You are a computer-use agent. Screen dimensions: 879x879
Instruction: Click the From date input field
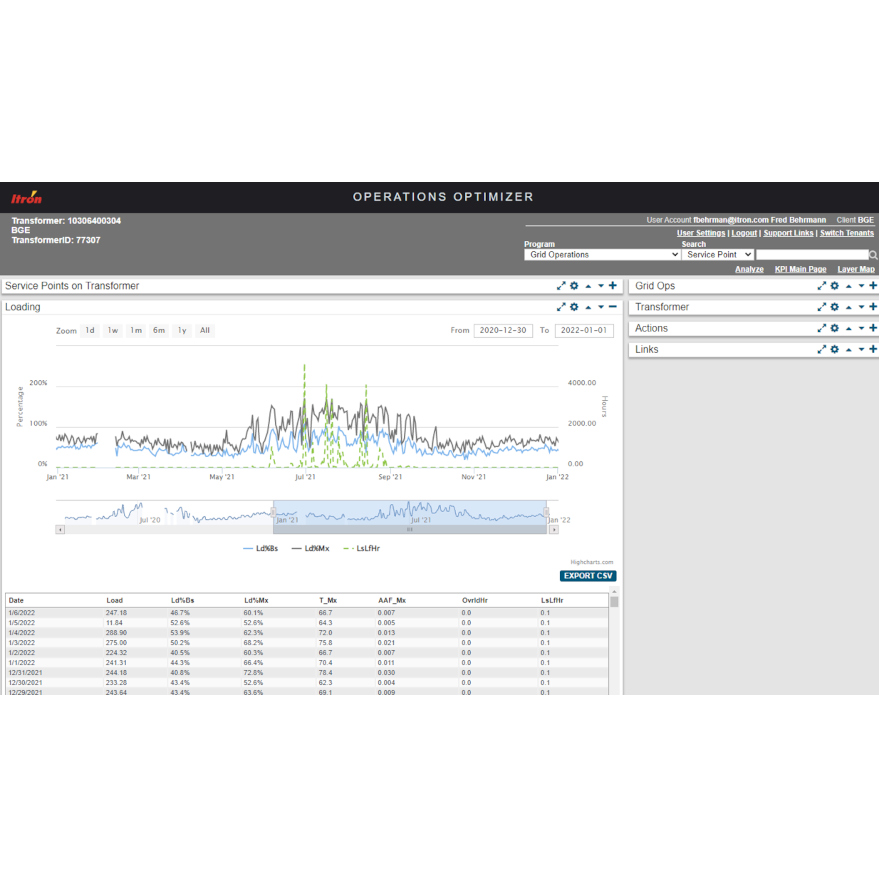502,330
